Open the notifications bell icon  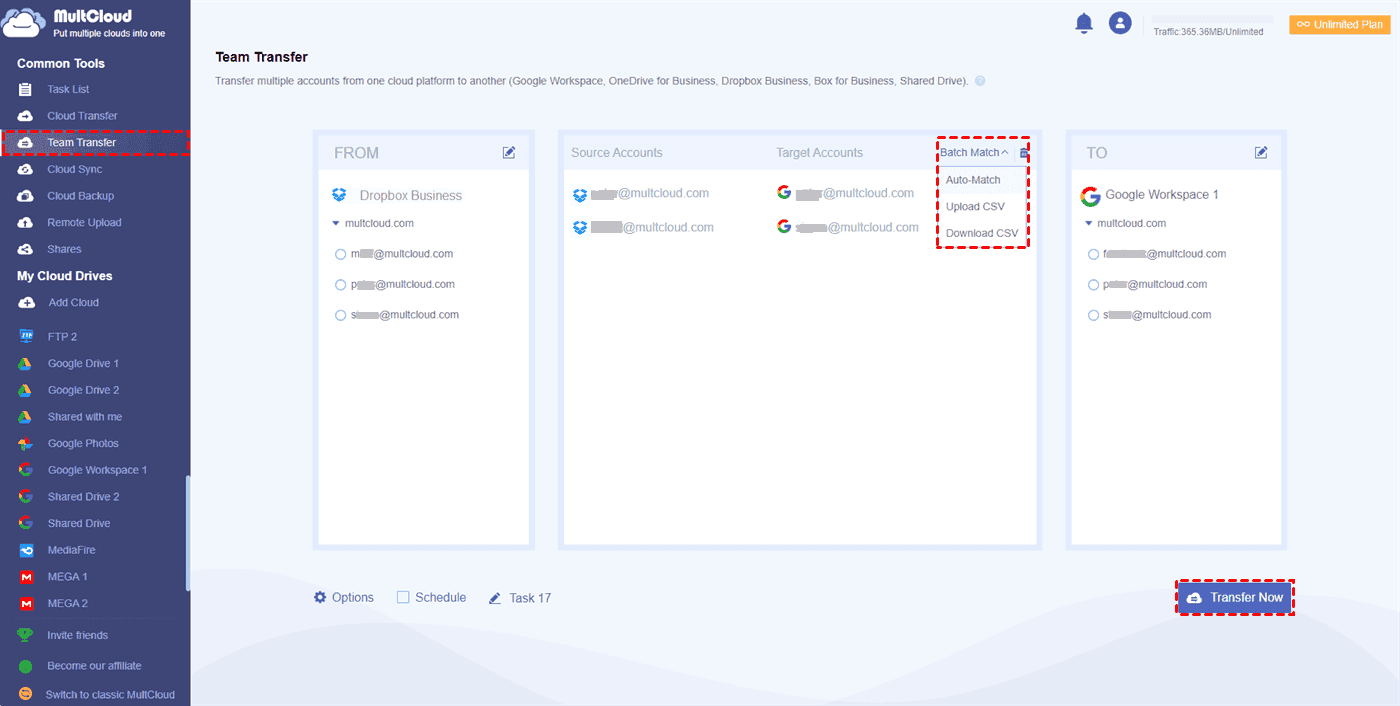tap(1084, 23)
